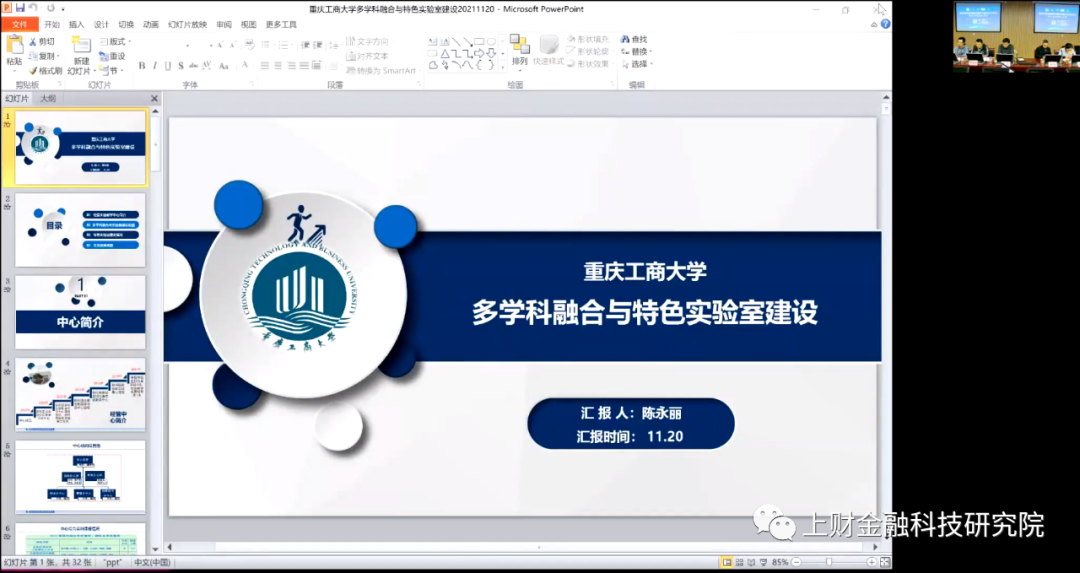Collapse the ribbon with the caret icon
The height and width of the screenshot is (573, 1080).
(874, 25)
